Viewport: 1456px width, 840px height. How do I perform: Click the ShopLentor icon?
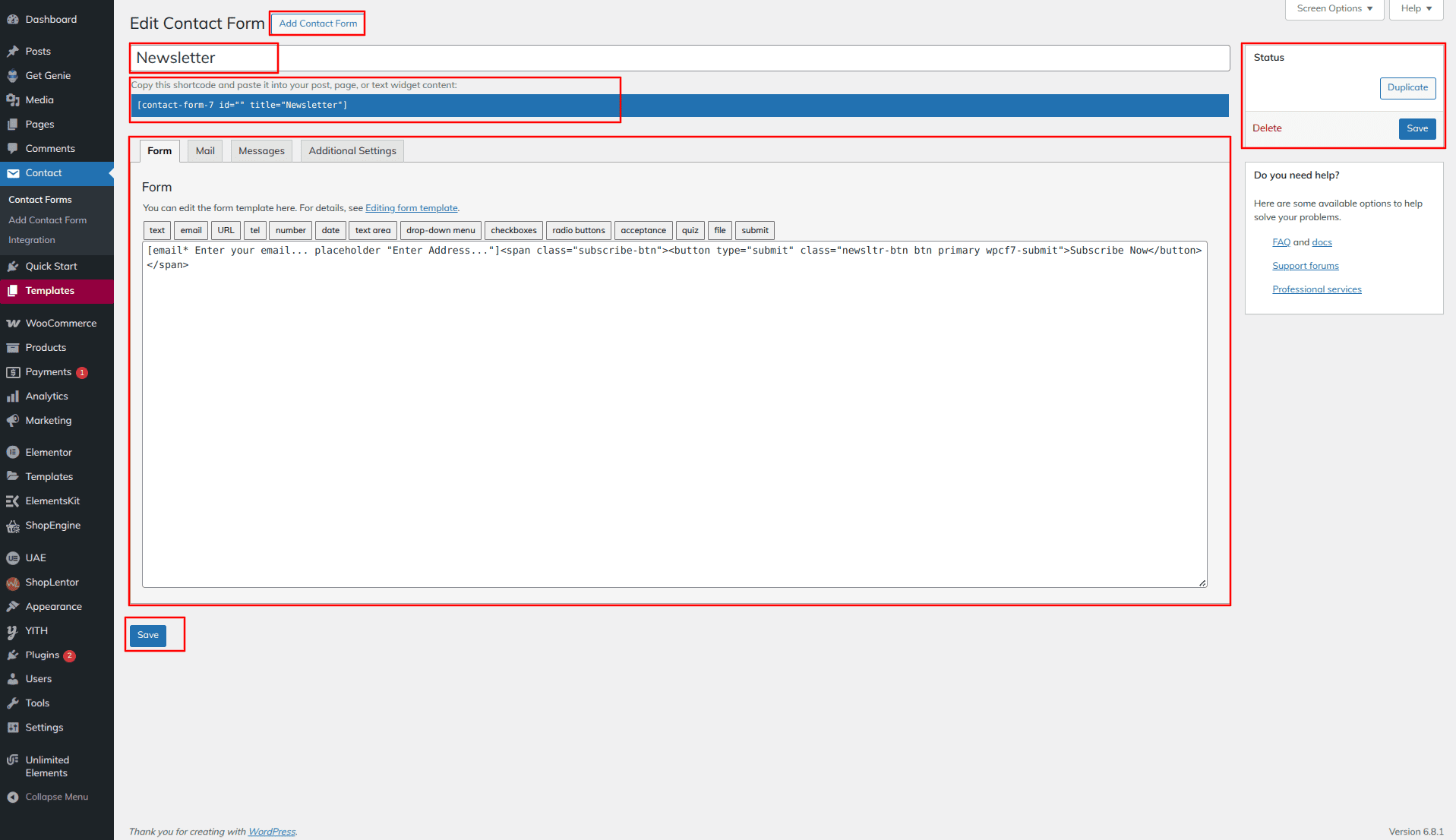tap(13, 583)
